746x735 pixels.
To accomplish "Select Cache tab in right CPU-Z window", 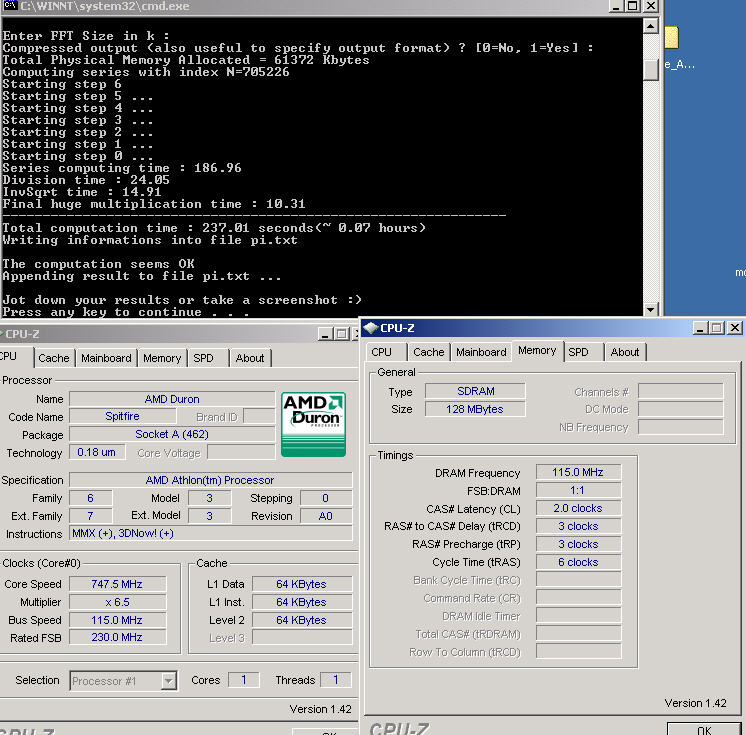I will tap(429, 352).
